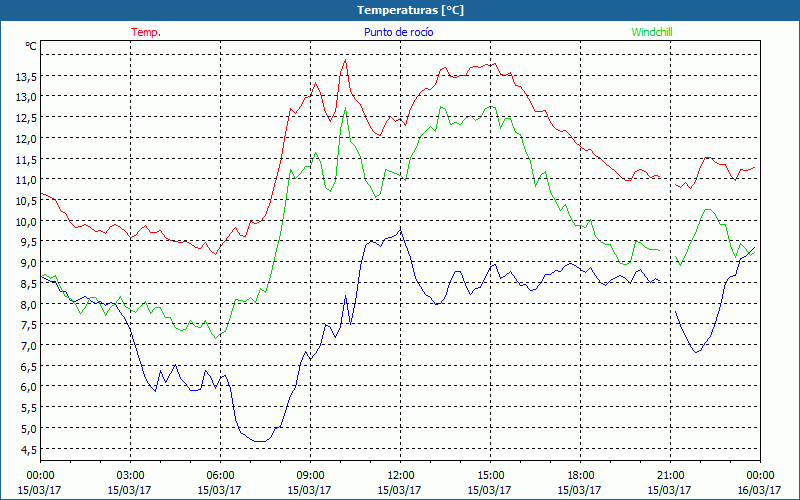This screenshot has width=800, height=500.
Task: Click the 6,5 y-axis value
Action: click(x=29, y=366)
